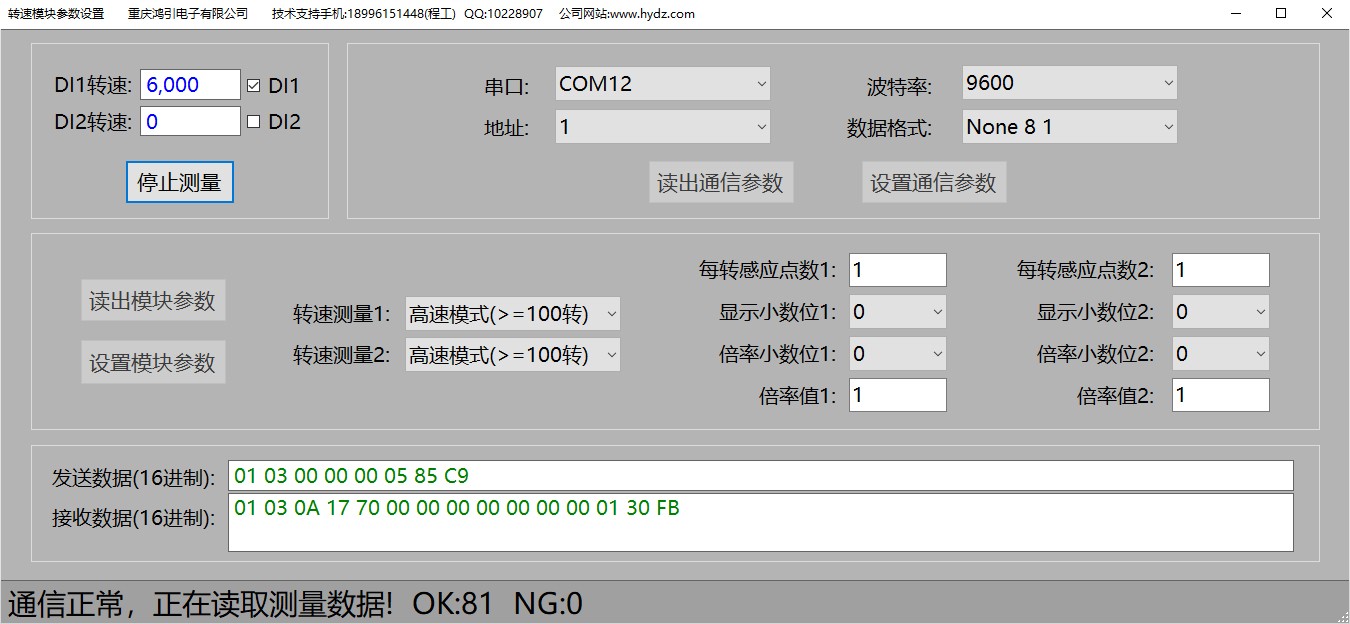Open the 串口 COM12 dropdown

(662, 84)
